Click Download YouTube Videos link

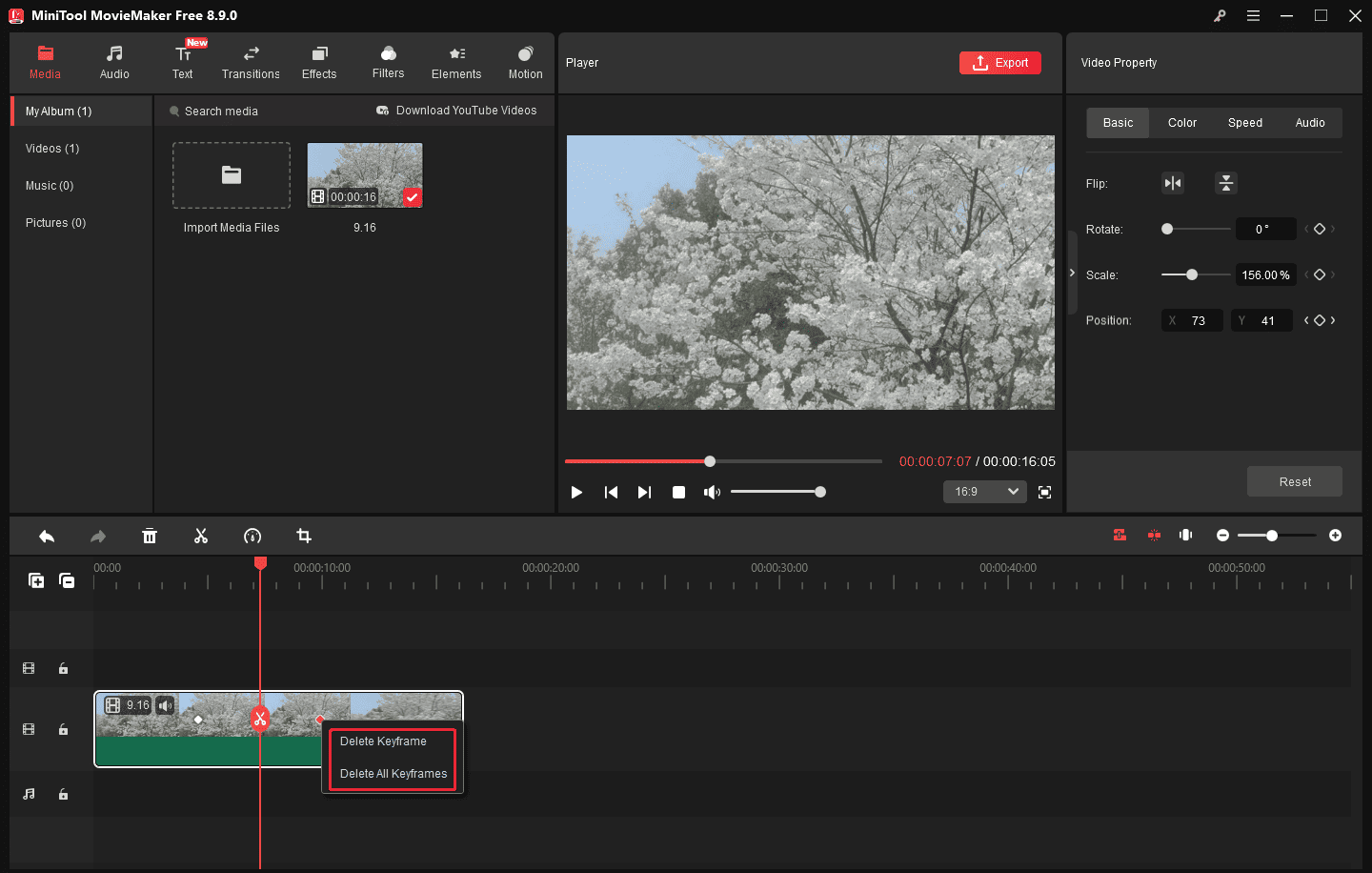click(x=456, y=111)
